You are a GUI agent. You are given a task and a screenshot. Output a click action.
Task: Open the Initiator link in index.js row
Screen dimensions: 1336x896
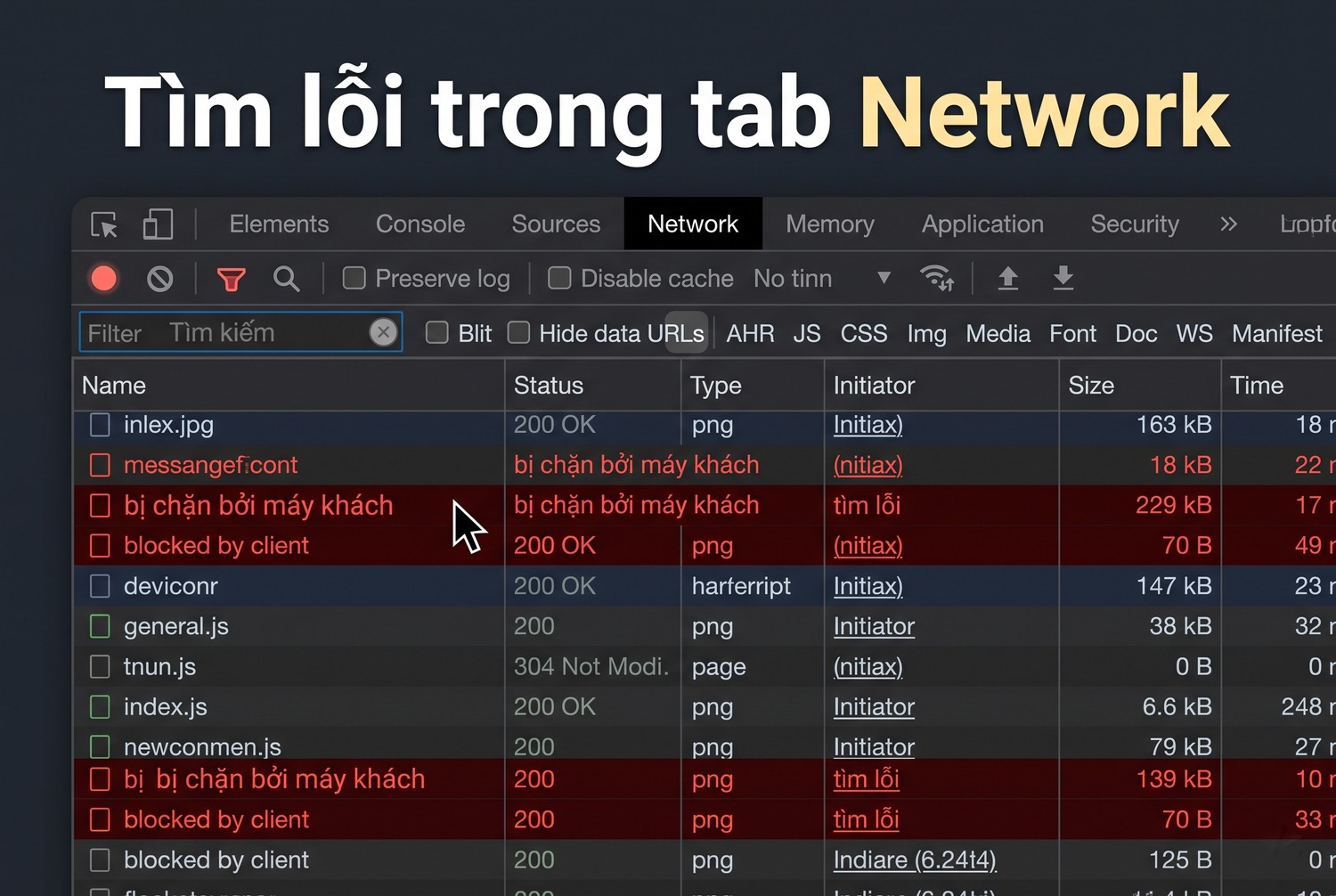click(874, 707)
